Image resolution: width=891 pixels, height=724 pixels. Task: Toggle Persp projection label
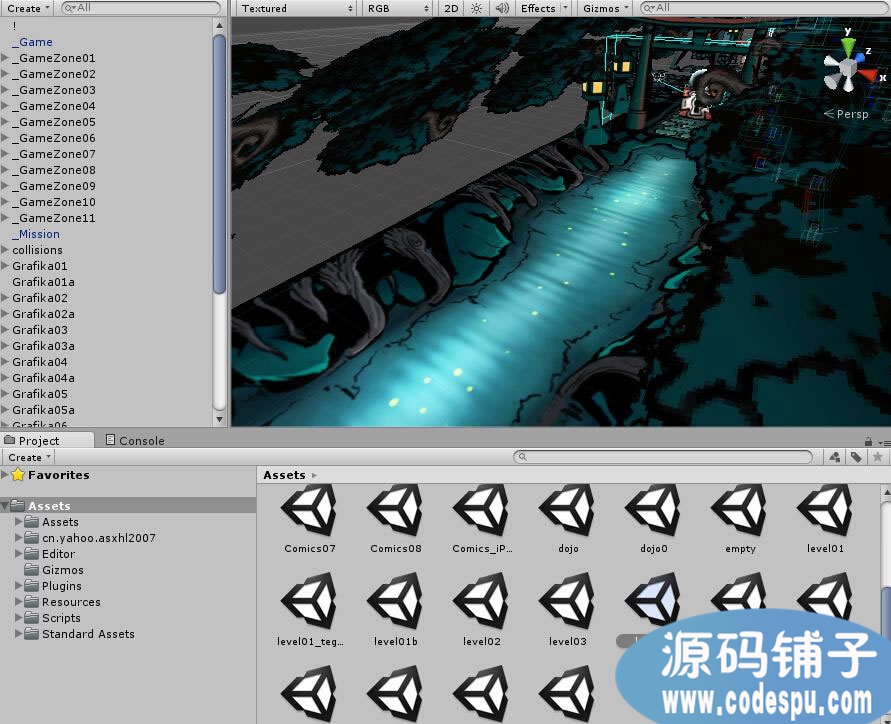click(x=846, y=114)
